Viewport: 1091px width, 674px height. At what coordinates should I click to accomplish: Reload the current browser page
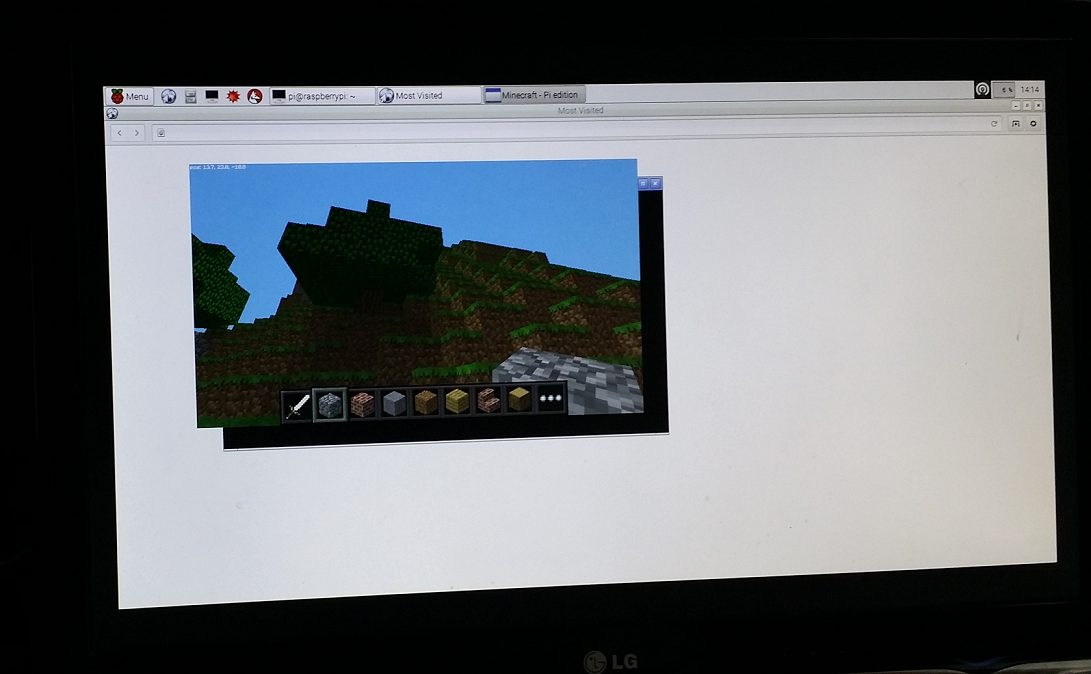[993, 123]
